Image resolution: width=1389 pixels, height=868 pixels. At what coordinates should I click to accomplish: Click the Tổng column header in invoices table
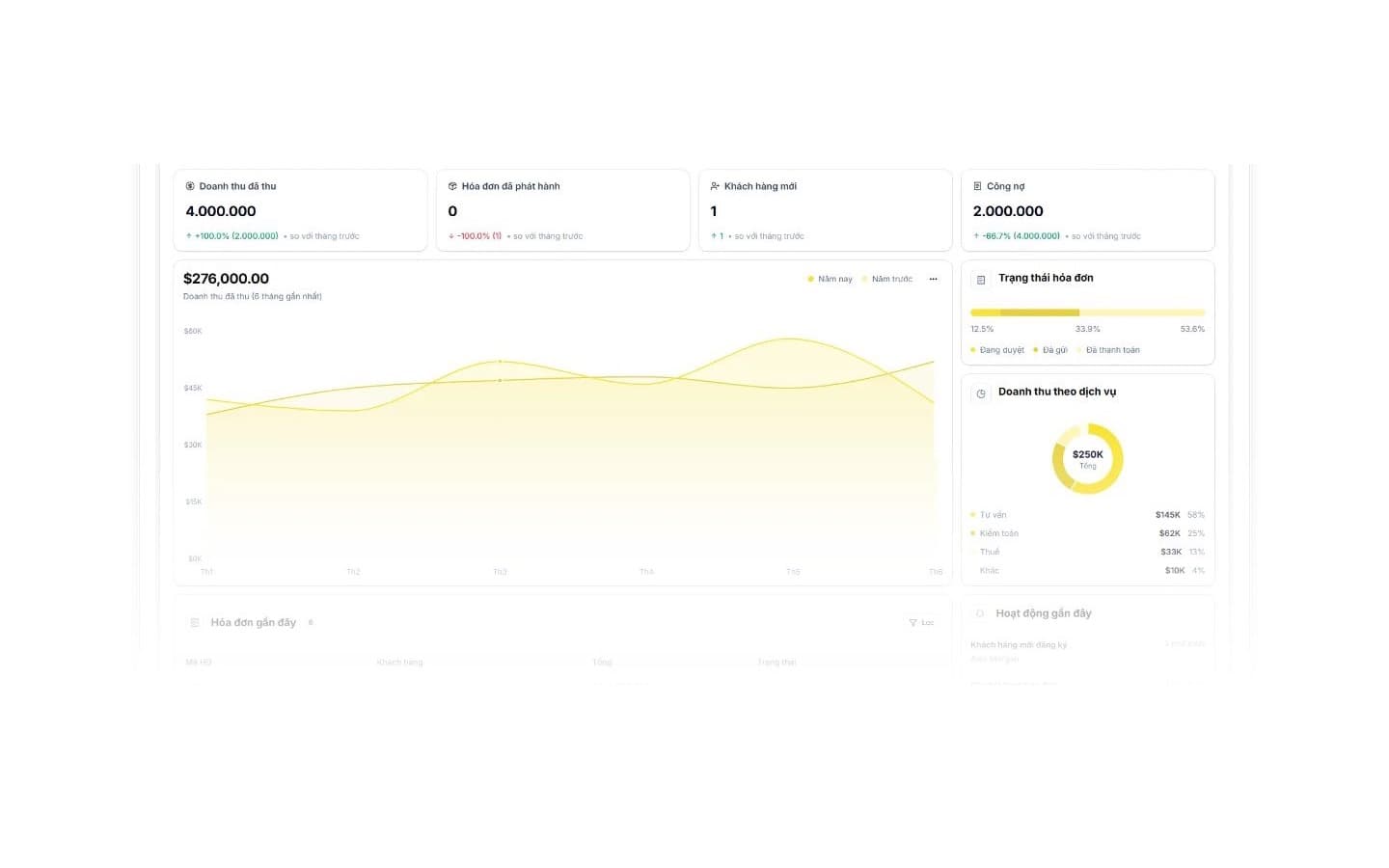602,663
